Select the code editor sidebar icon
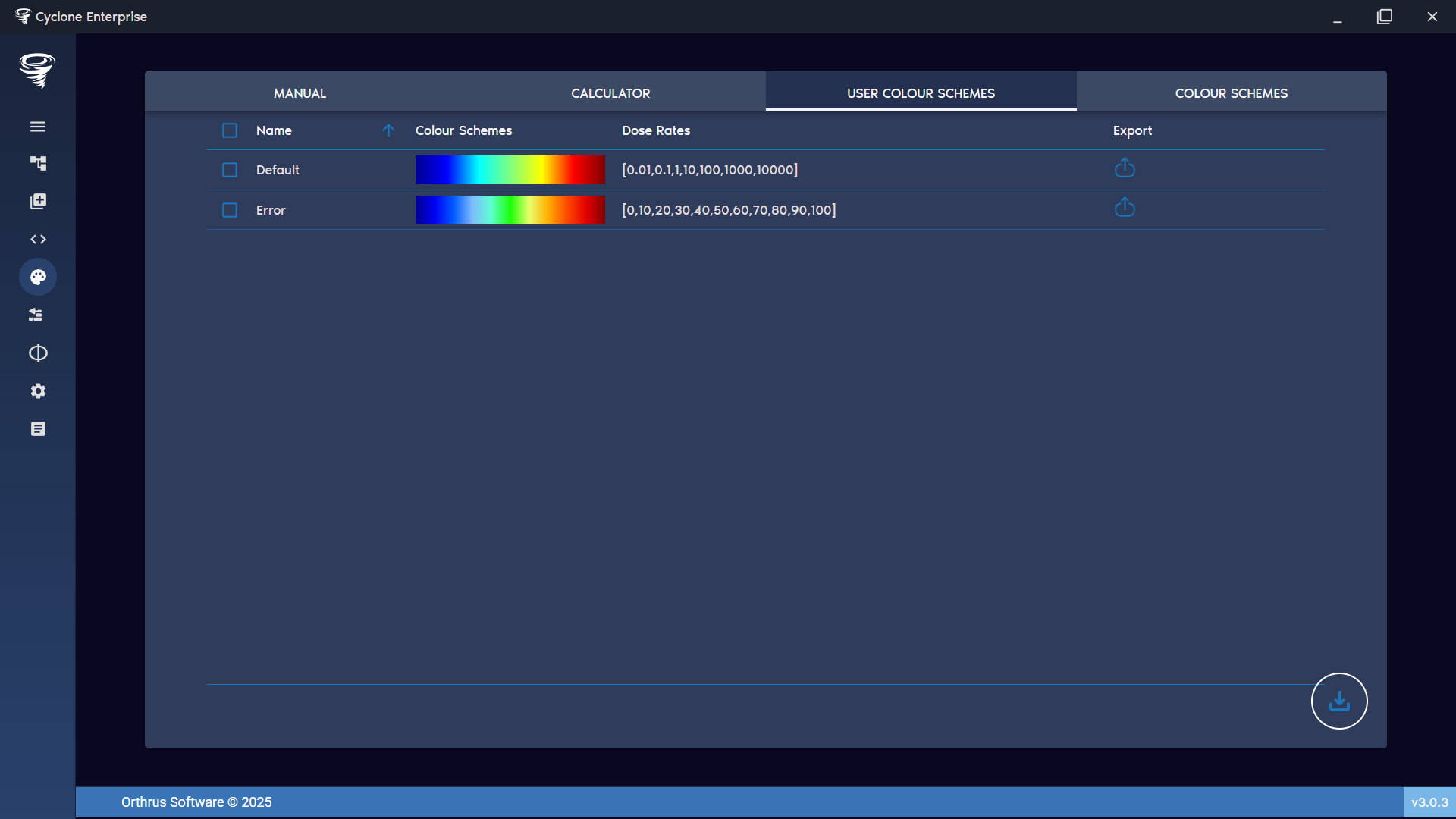Image resolution: width=1456 pixels, height=819 pixels. click(x=38, y=239)
